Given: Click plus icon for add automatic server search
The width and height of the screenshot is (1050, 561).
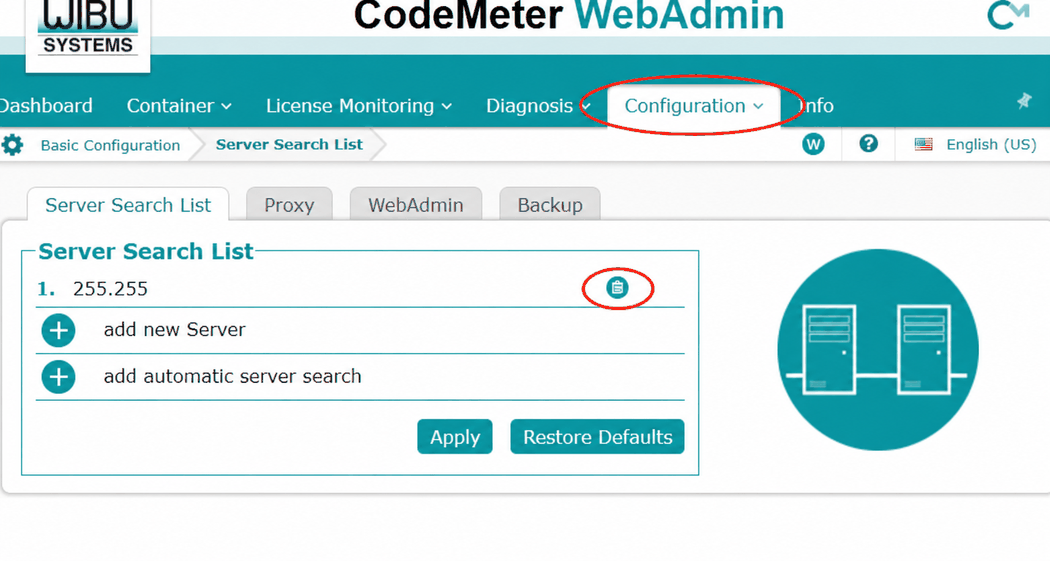Looking at the screenshot, I should pos(58,376).
